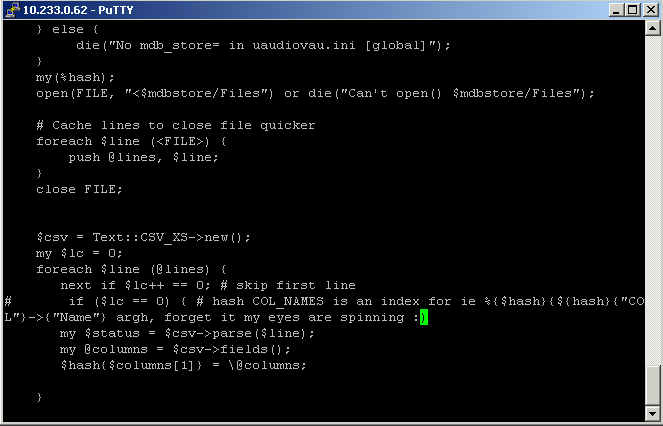Click the empty scrollbar track above thumb
663x426 pixels.
pyautogui.click(x=652, y=200)
